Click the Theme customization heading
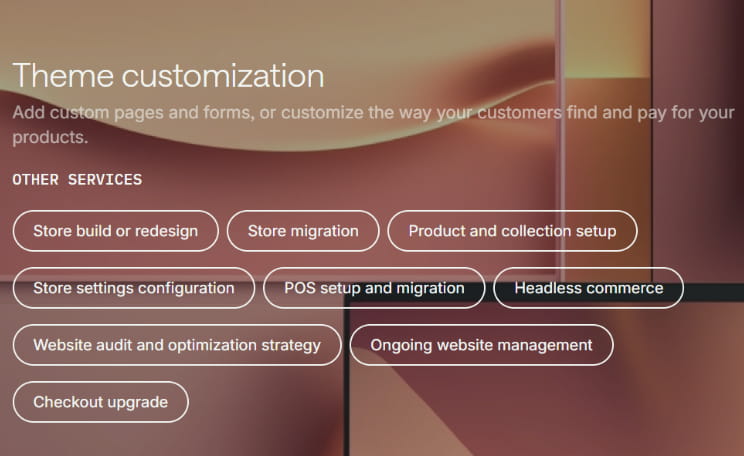 (168, 76)
